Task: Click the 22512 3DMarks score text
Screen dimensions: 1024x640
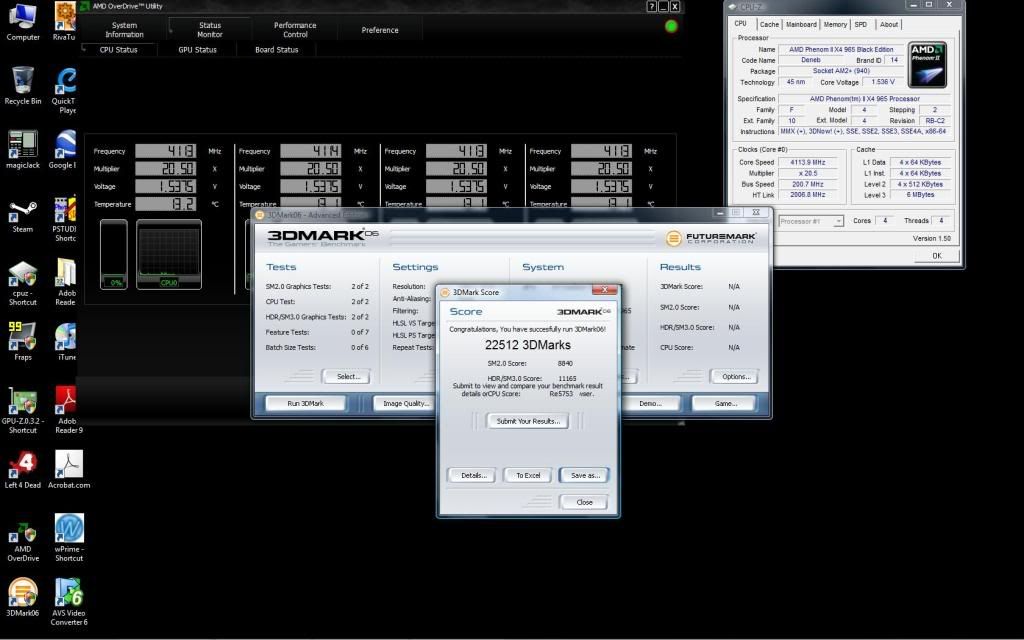Action: [x=528, y=345]
